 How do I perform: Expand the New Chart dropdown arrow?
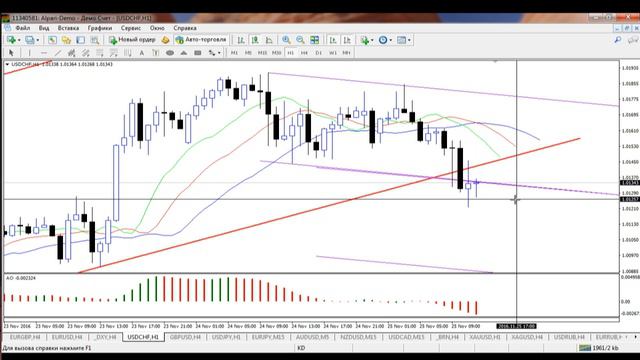click(x=19, y=40)
